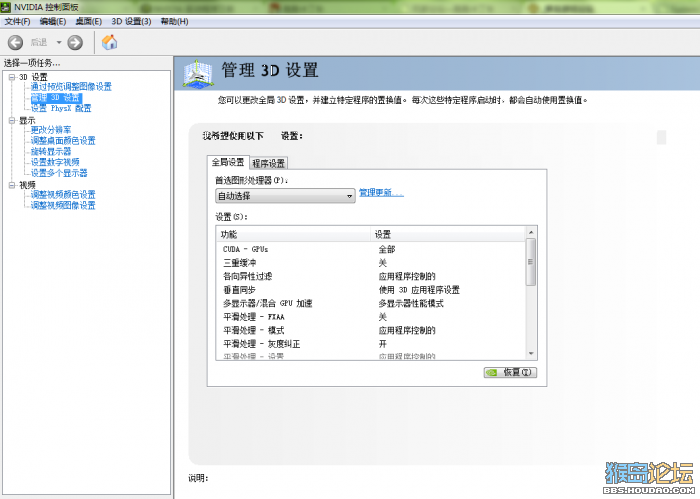Select the 各向异性过滤 setting row
This screenshot has height=499, width=700.
pyautogui.click(x=371, y=276)
